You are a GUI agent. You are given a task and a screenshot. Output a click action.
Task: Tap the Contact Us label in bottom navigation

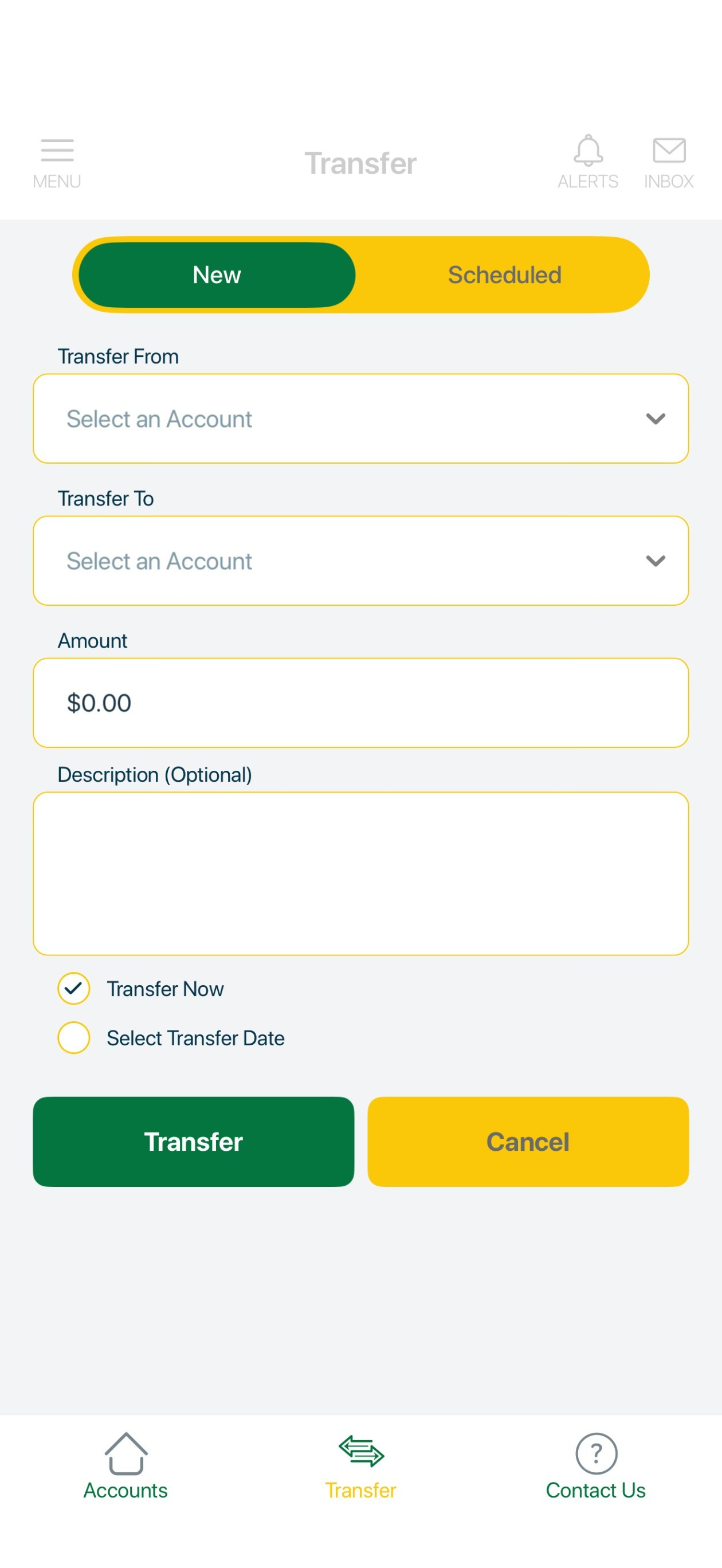[595, 1489]
